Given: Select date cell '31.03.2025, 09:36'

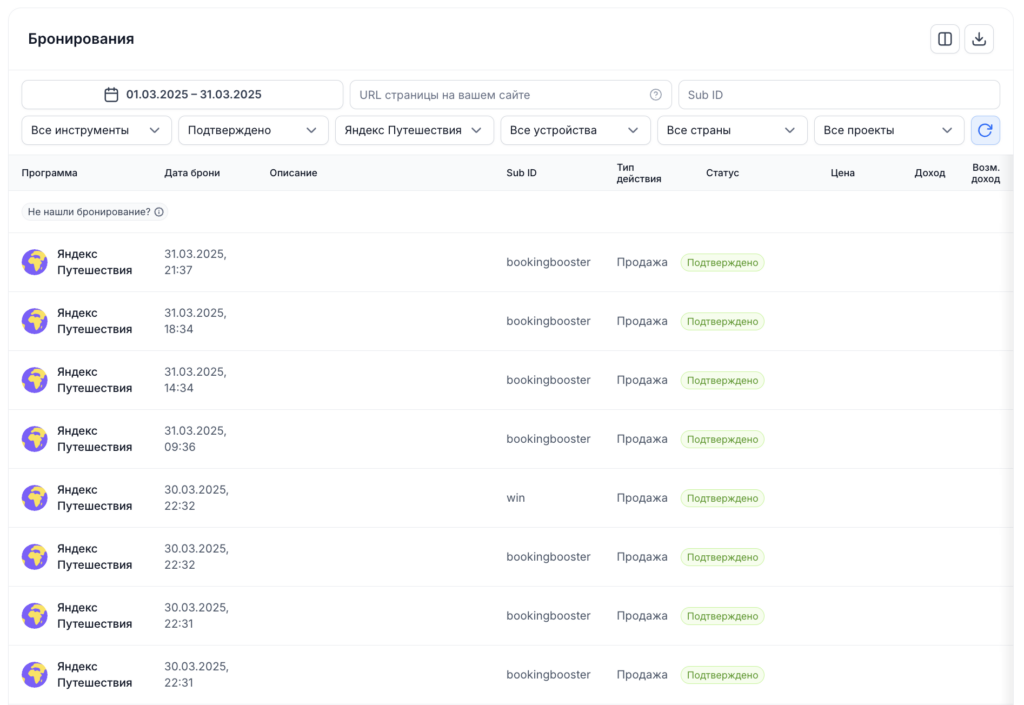Looking at the screenshot, I should click(195, 439).
